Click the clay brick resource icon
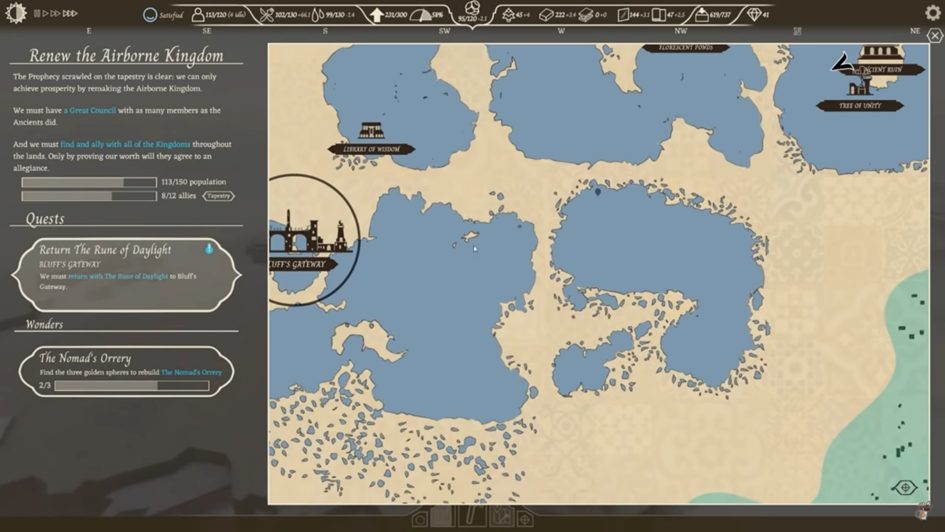 click(x=546, y=14)
